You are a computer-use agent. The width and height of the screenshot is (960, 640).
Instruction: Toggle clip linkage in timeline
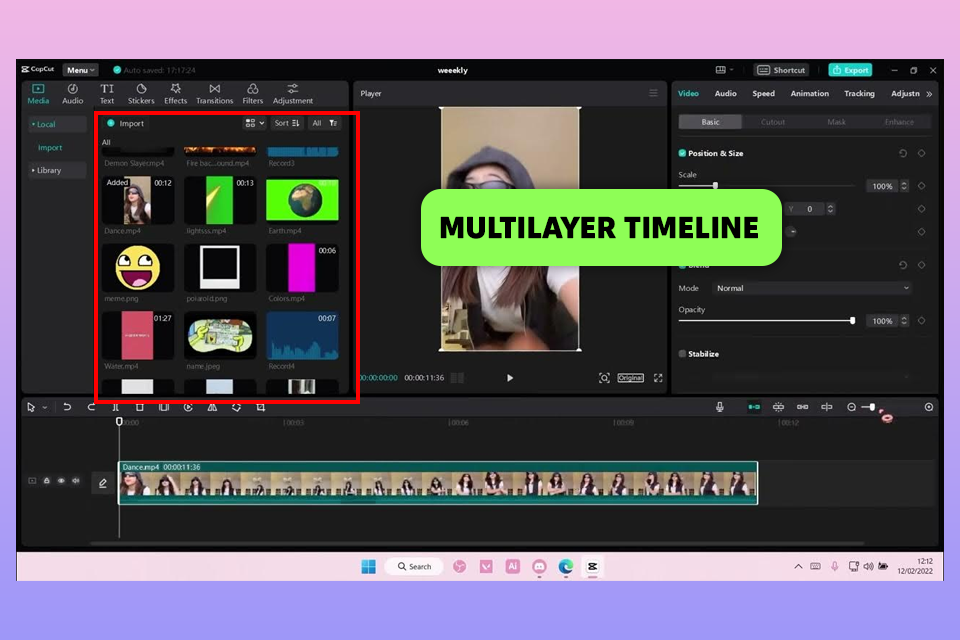pyautogui.click(x=803, y=407)
